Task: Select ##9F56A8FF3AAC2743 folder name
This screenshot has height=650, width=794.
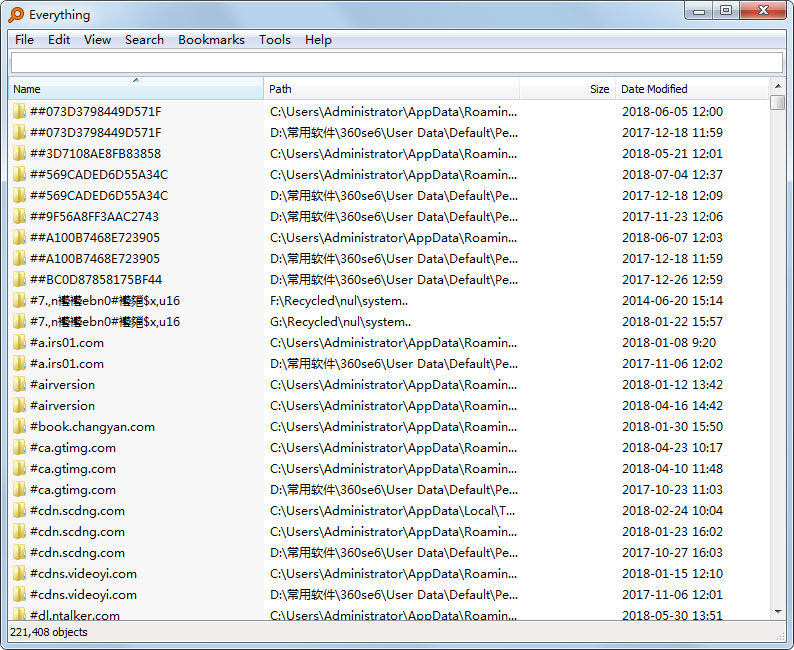Action: coord(94,217)
